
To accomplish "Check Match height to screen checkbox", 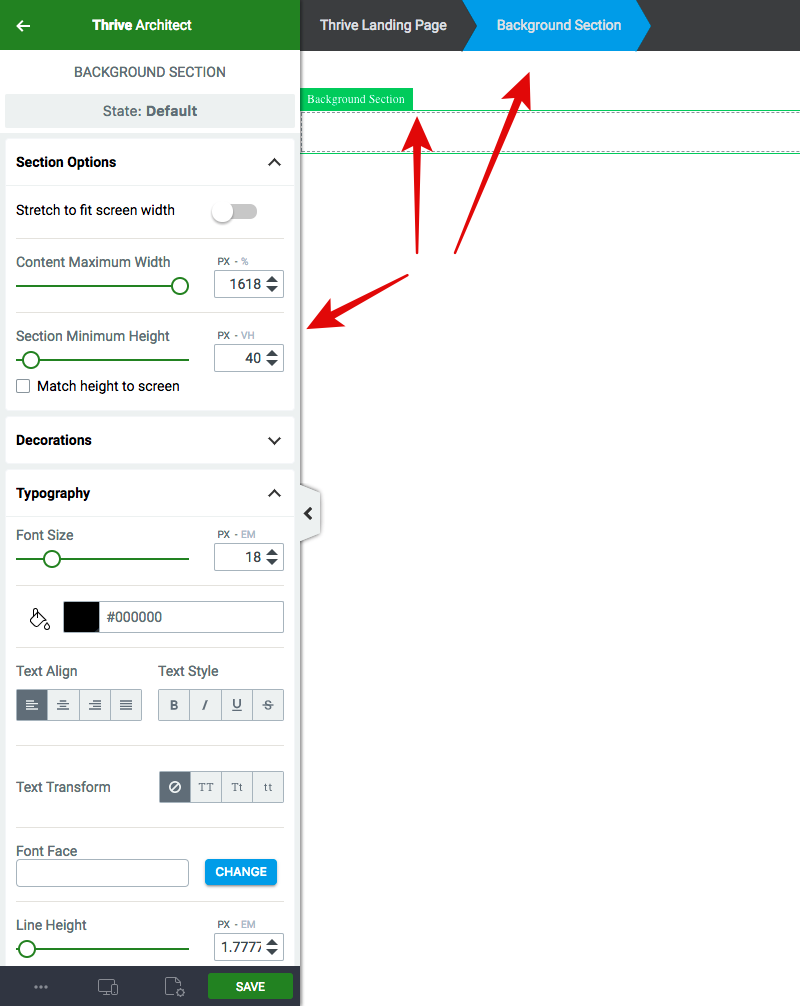I will (x=23, y=386).
